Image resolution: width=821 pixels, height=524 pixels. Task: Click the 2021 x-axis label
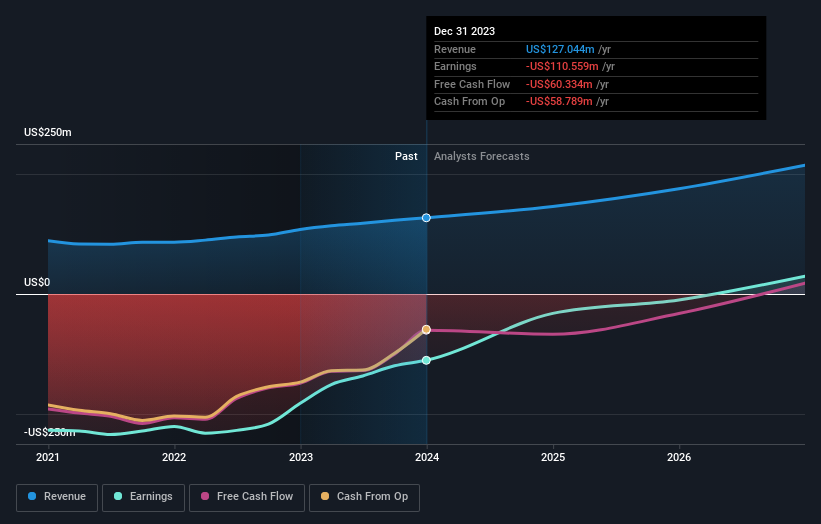[x=48, y=458]
